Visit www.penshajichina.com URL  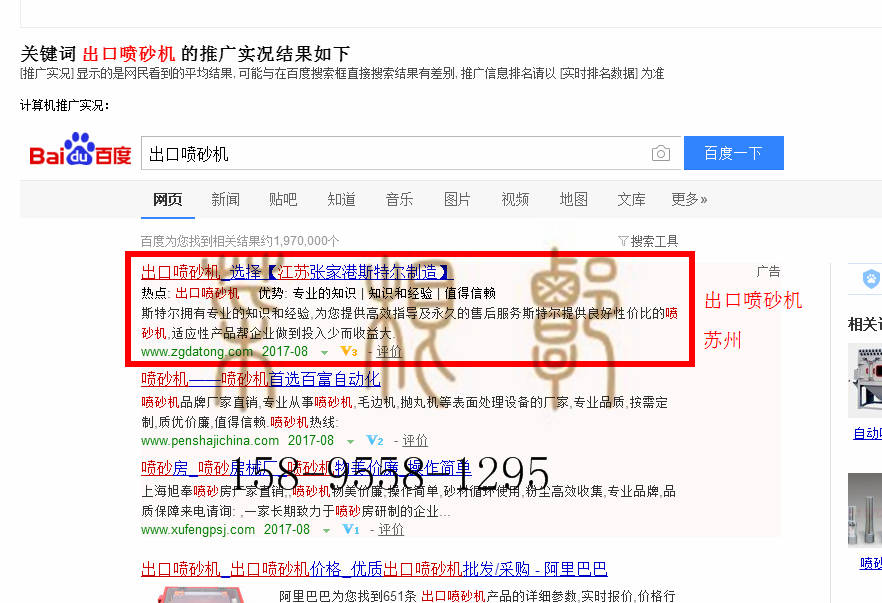pos(210,440)
